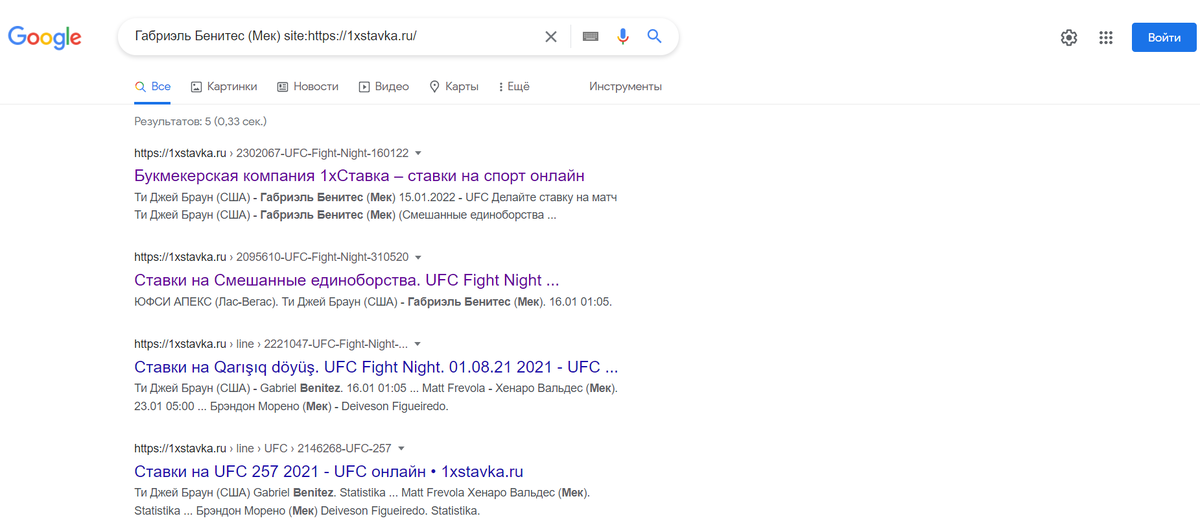Image resolution: width=1200 pixels, height=527 pixels.
Task: Switch to the Новости tab
Action: pyautogui.click(x=308, y=87)
